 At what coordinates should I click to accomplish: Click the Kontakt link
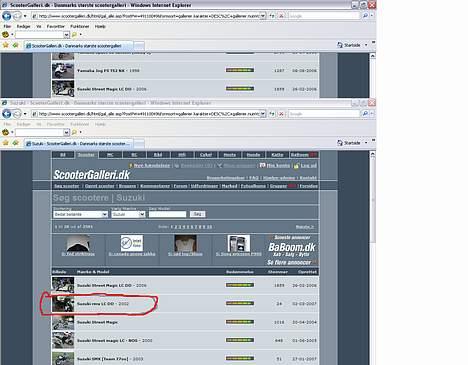point(308,178)
